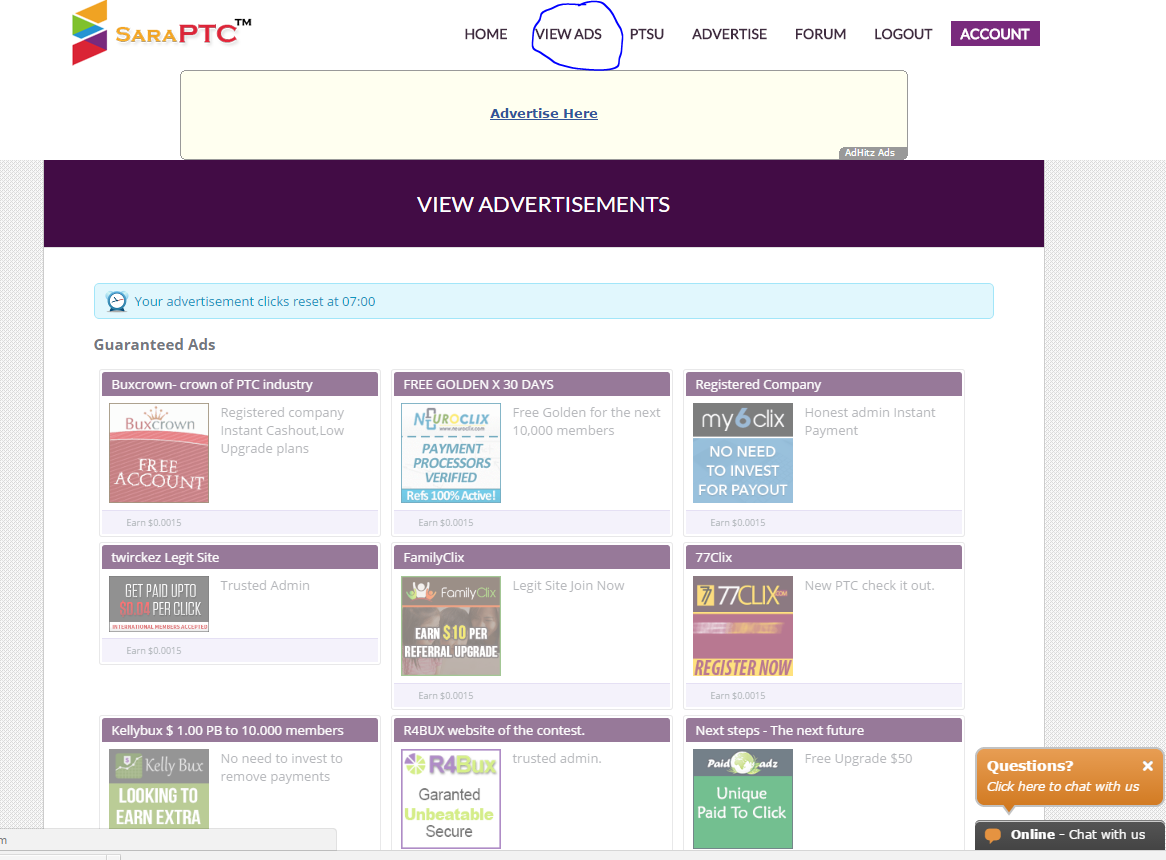Click the FamilyClix ad title bar

(x=532, y=557)
